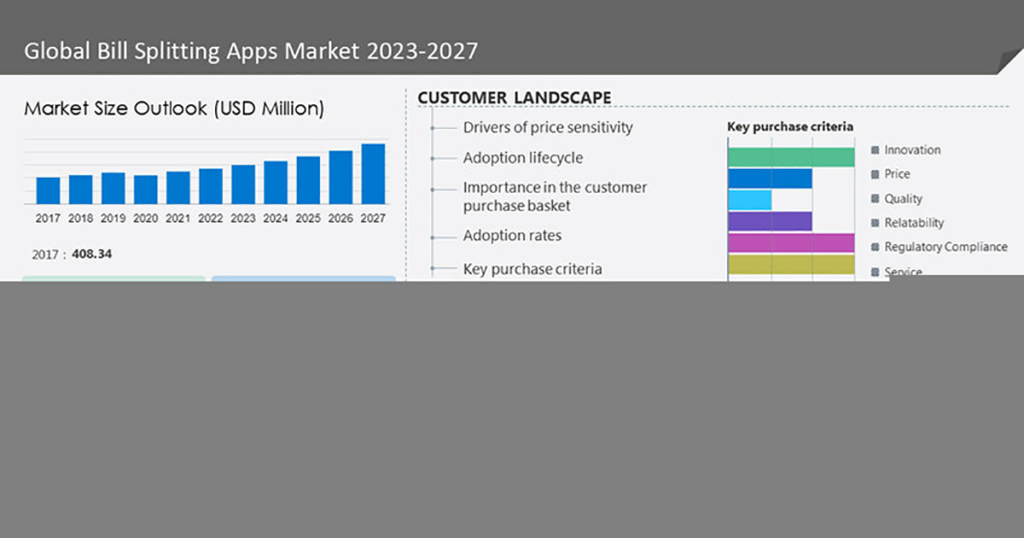Screen dimensions: 1024x538
Task: Select the green Innovation bar
Action: (790, 157)
